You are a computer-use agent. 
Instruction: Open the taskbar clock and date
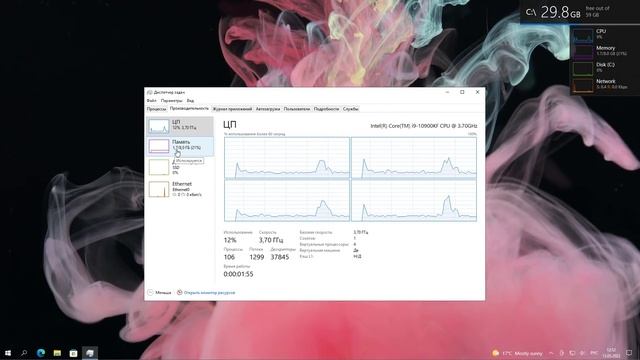tap(611, 353)
